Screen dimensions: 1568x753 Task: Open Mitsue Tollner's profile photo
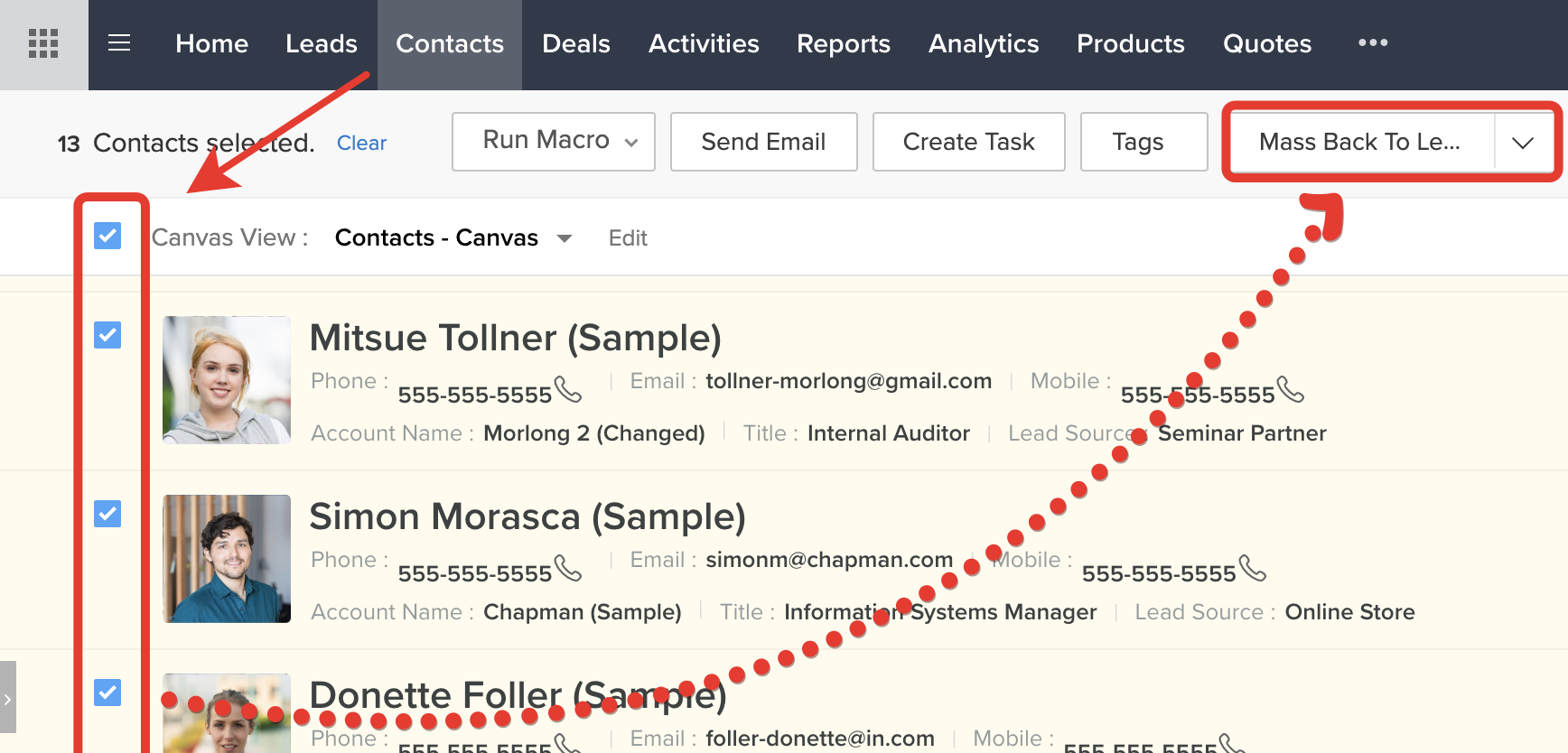click(x=227, y=379)
